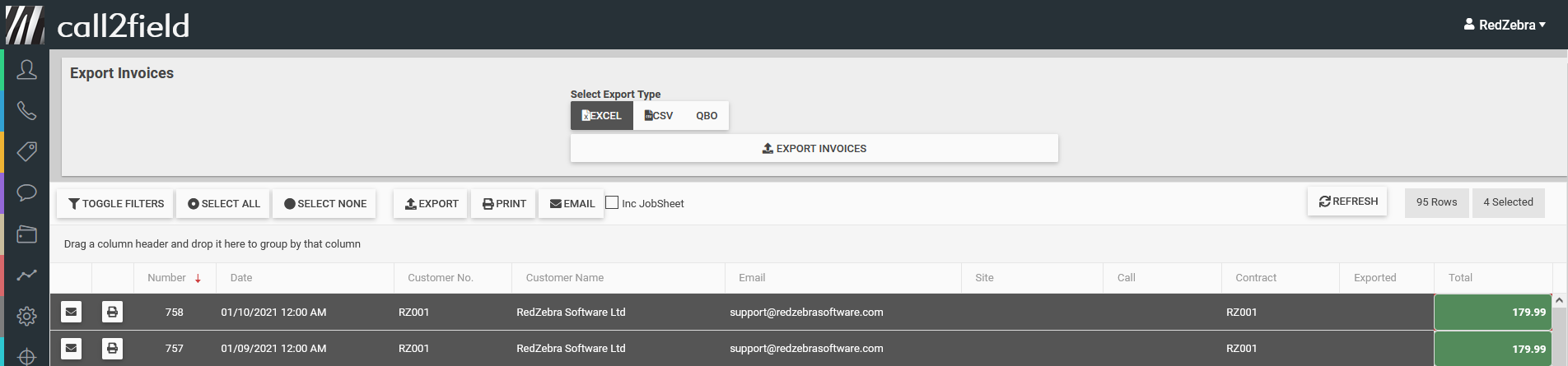Open the speech bubble messages icon
The image size is (1568, 366).
[26, 192]
